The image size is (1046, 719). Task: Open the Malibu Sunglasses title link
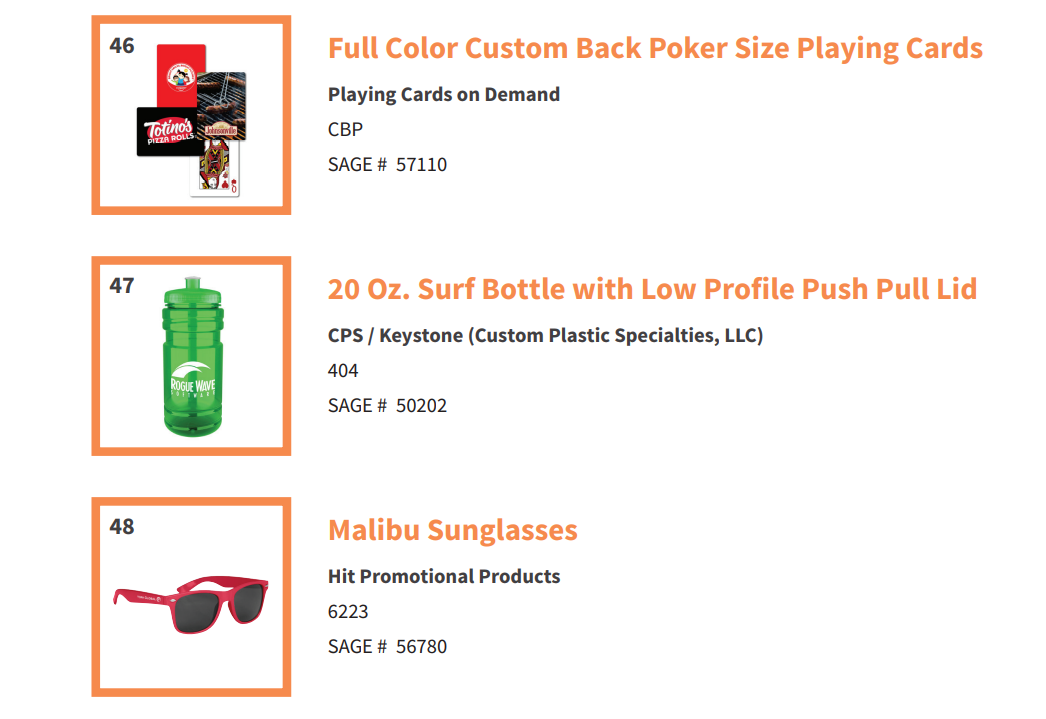pyautogui.click(x=452, y=530)
